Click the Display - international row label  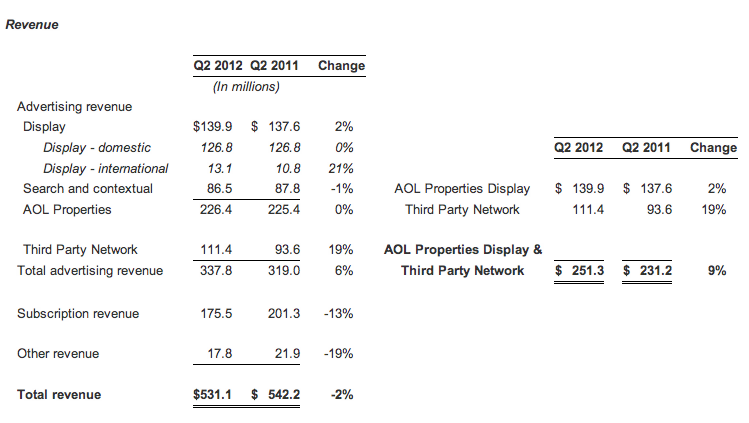[x=106, y=168]
